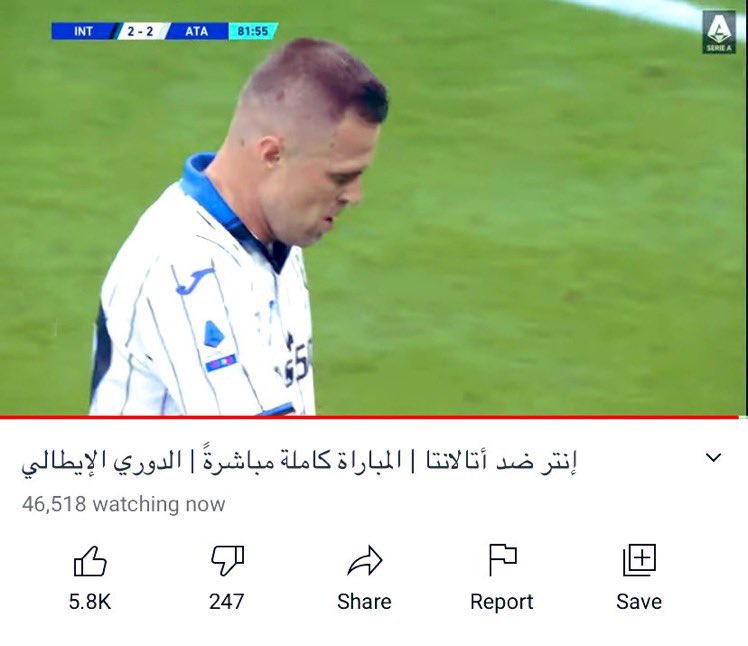Click the ATA team label in scoreboard
Viewport: 748px width, 646px height.
(x=197, y=31)
